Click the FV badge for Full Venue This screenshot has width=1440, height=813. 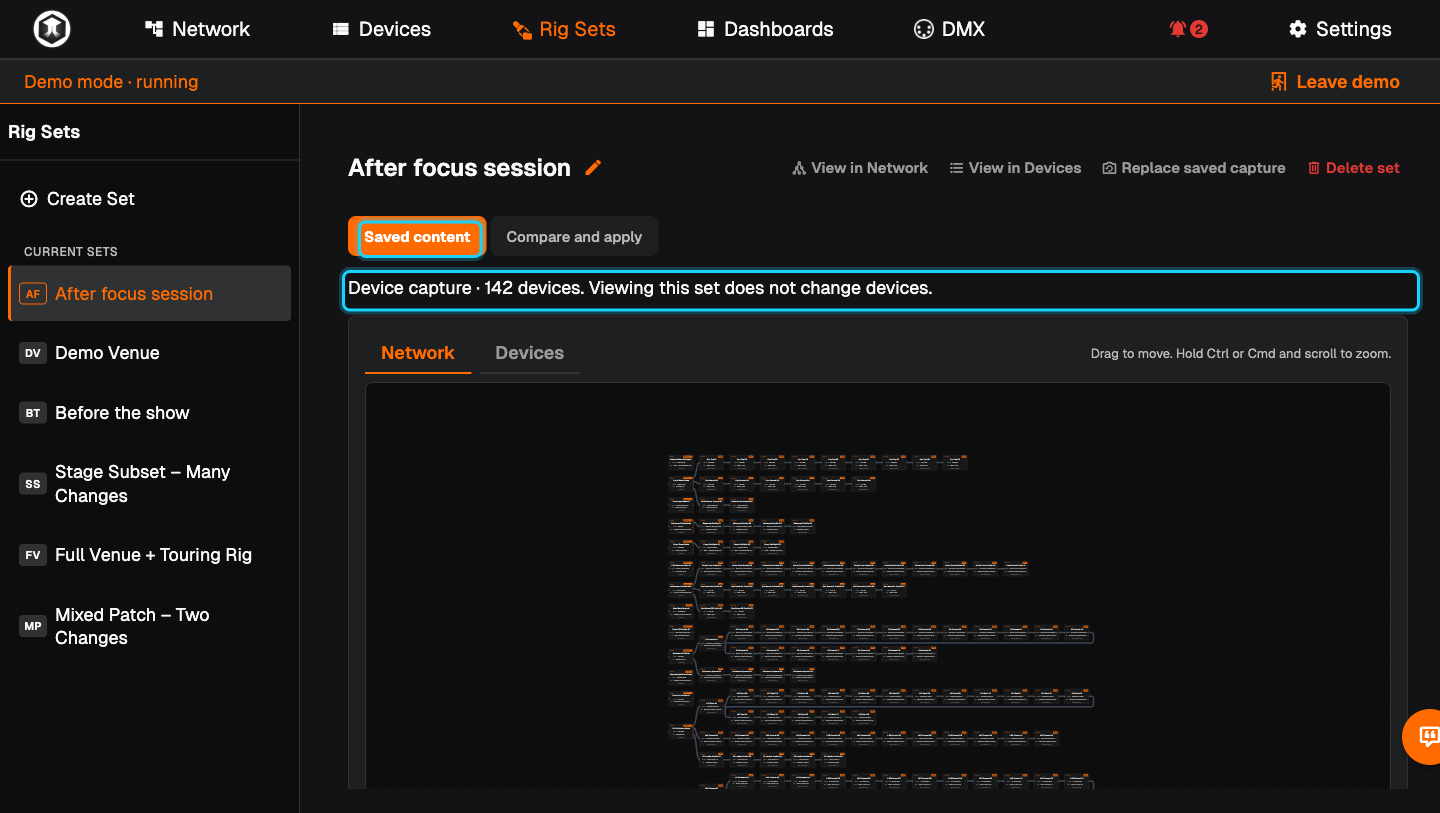click(x=33, y=555)
